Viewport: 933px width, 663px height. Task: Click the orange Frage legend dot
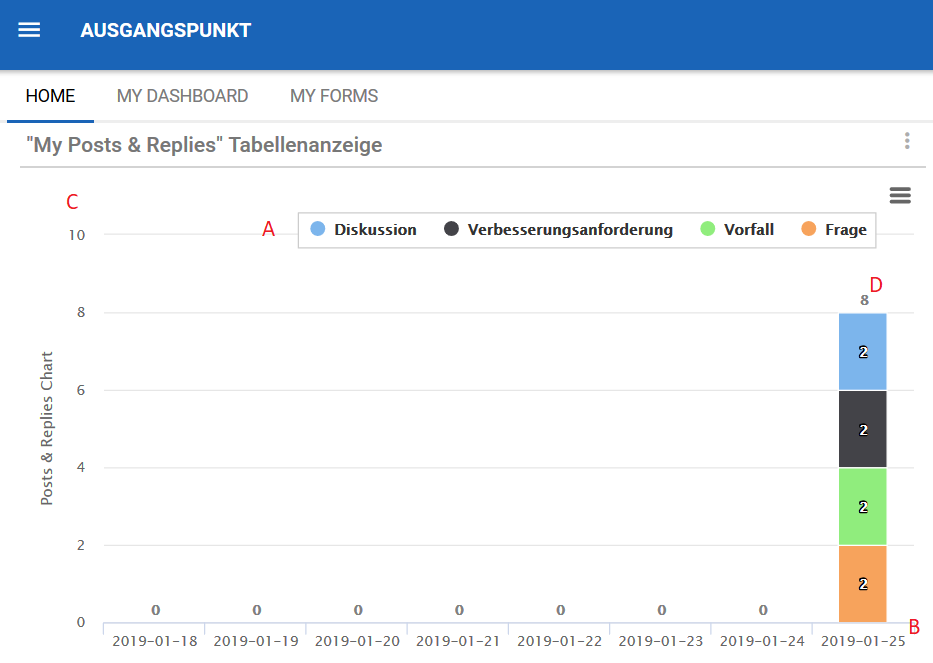[809, 229]
